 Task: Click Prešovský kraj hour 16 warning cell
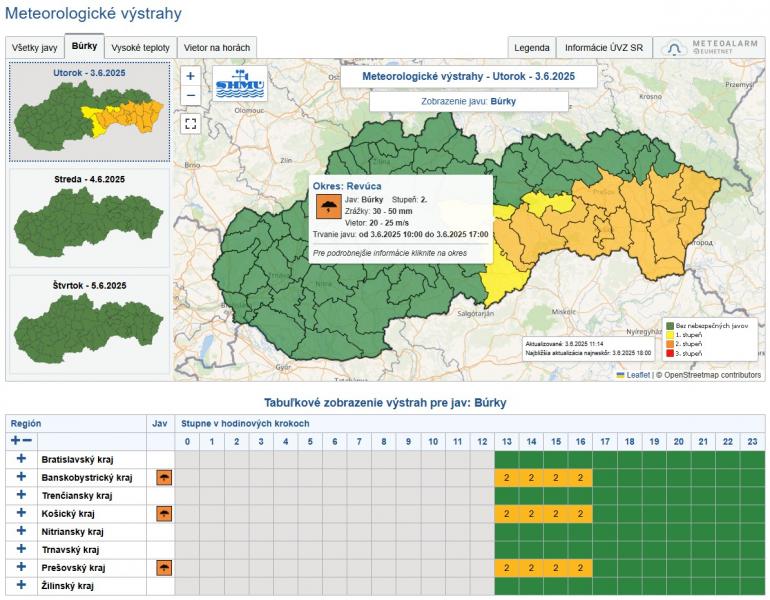click(580, 568)
